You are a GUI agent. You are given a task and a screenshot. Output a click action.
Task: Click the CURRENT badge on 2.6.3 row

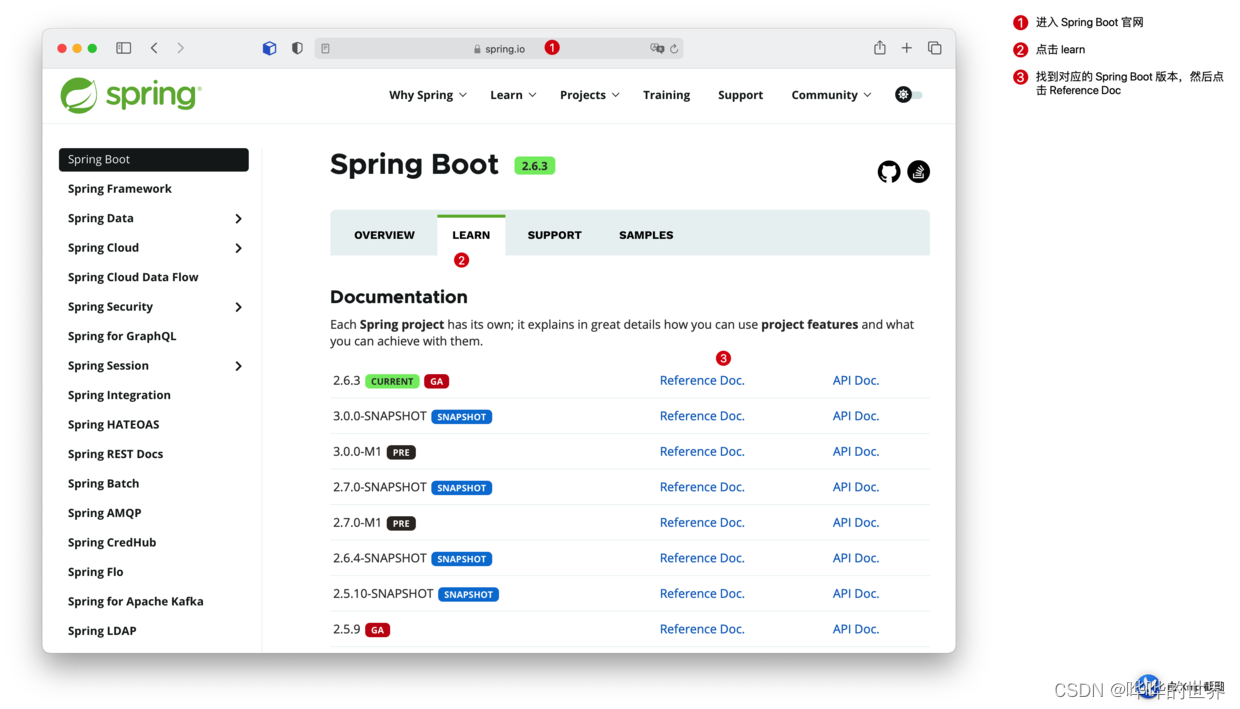[392, 381]
